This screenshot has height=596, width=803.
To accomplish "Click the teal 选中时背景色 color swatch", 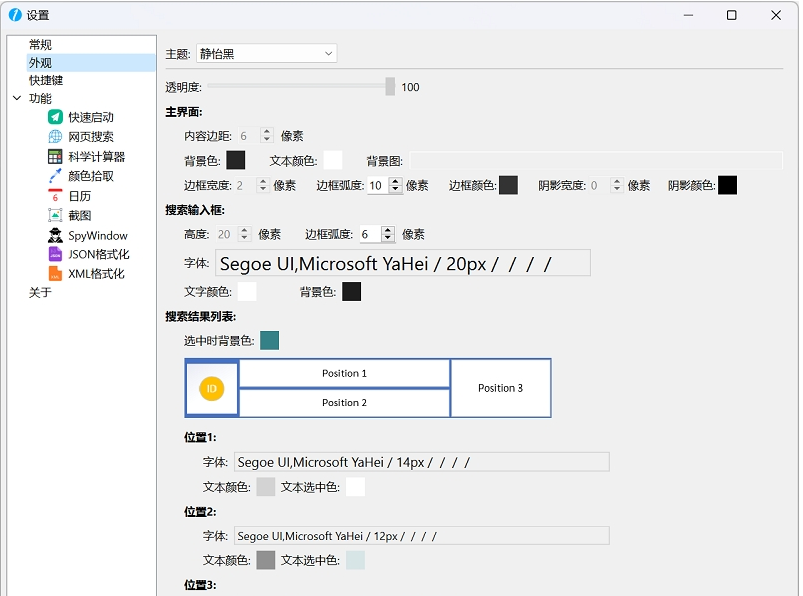I will pos(269,340).
